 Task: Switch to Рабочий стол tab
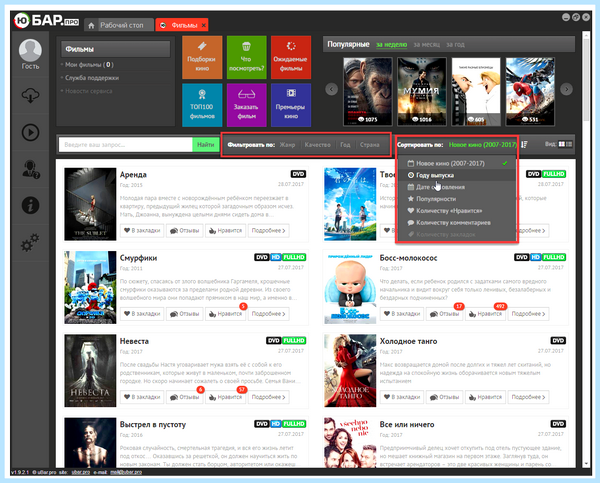pos(121,25)
